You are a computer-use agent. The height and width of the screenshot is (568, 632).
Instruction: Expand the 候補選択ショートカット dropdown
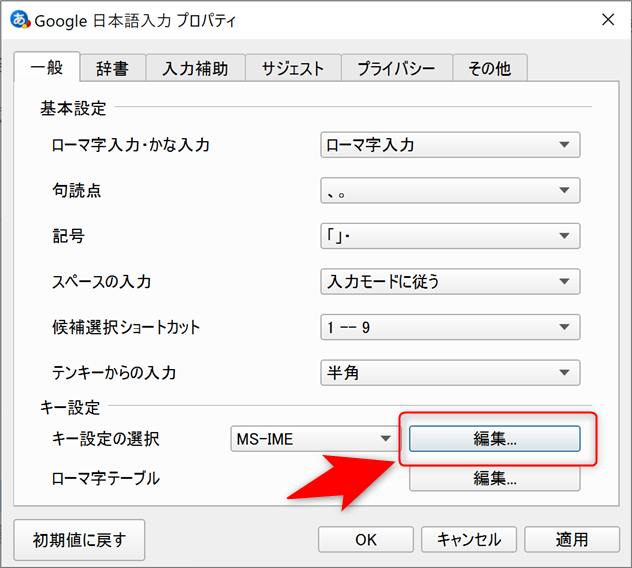(x=450, y=327)
